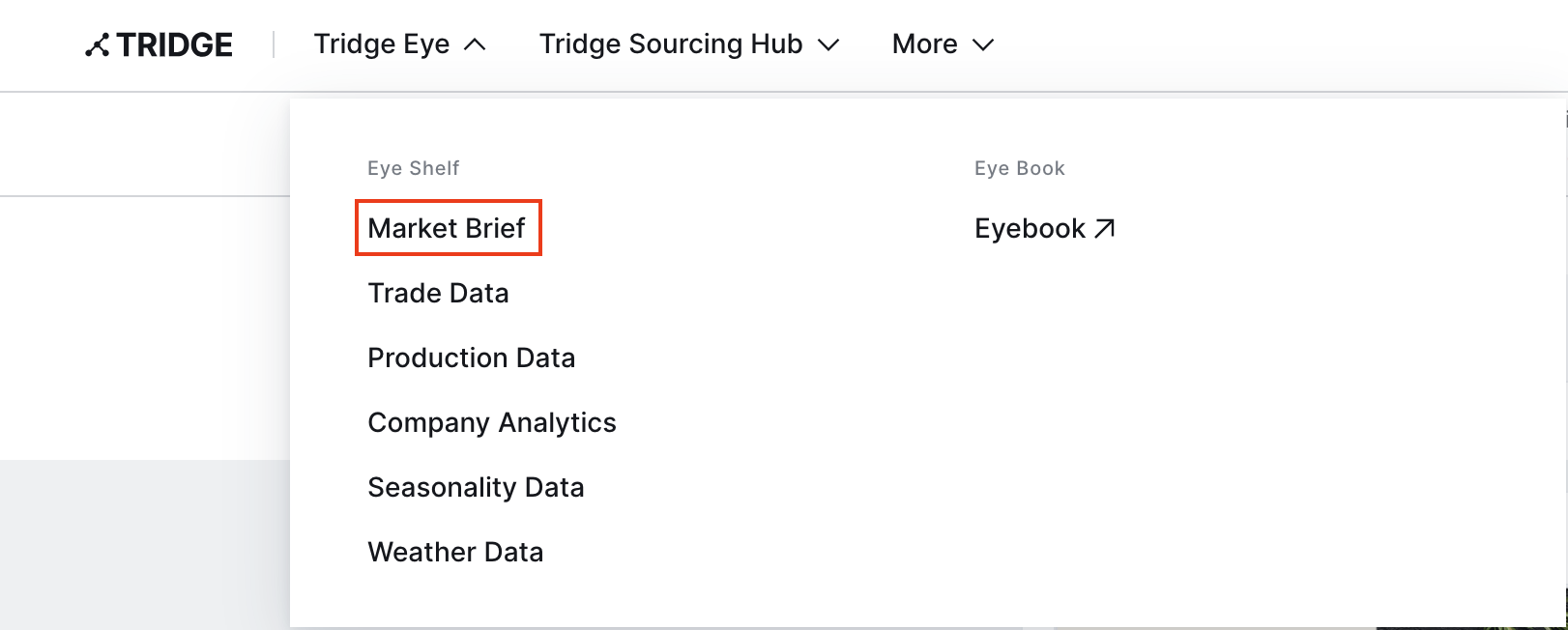Click the Eye Shelf section heading
Viewport: 1568px width, 630px height.
coord(413,168)
